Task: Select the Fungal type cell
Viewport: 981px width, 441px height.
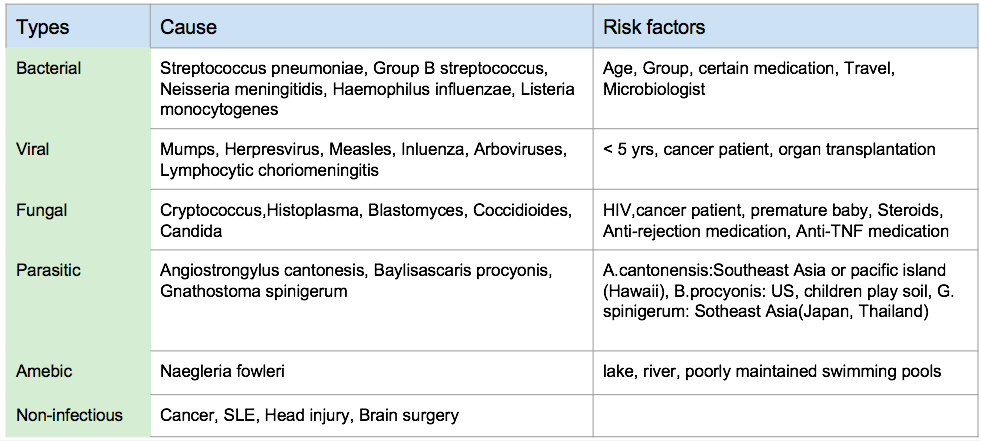Action: tap(39, 211)
